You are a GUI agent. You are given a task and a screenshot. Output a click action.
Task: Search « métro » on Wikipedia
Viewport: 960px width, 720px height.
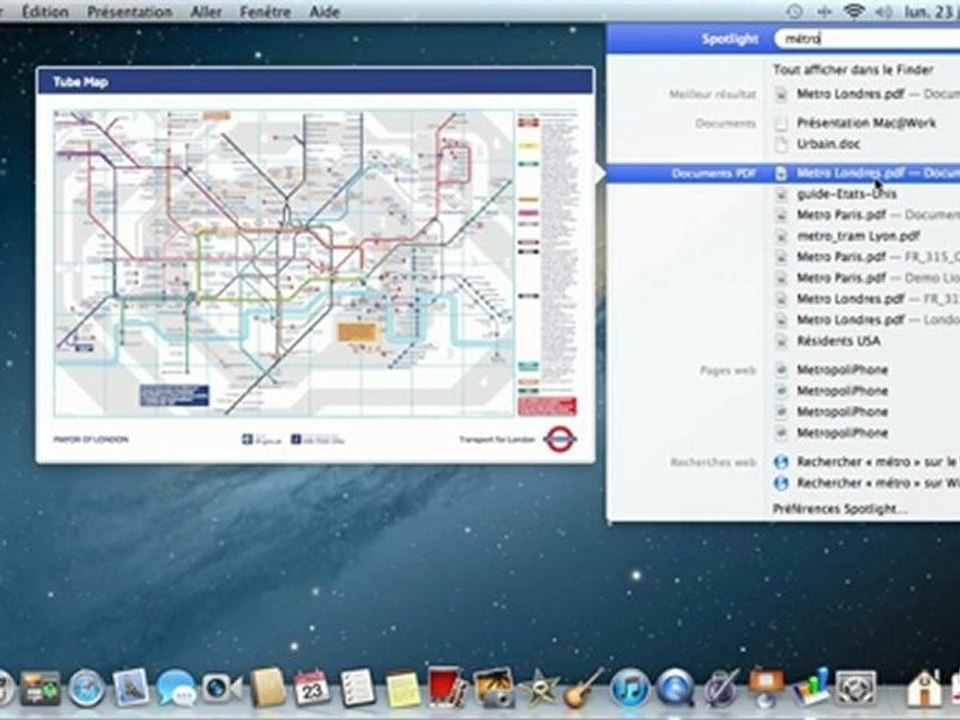(868, 483)
